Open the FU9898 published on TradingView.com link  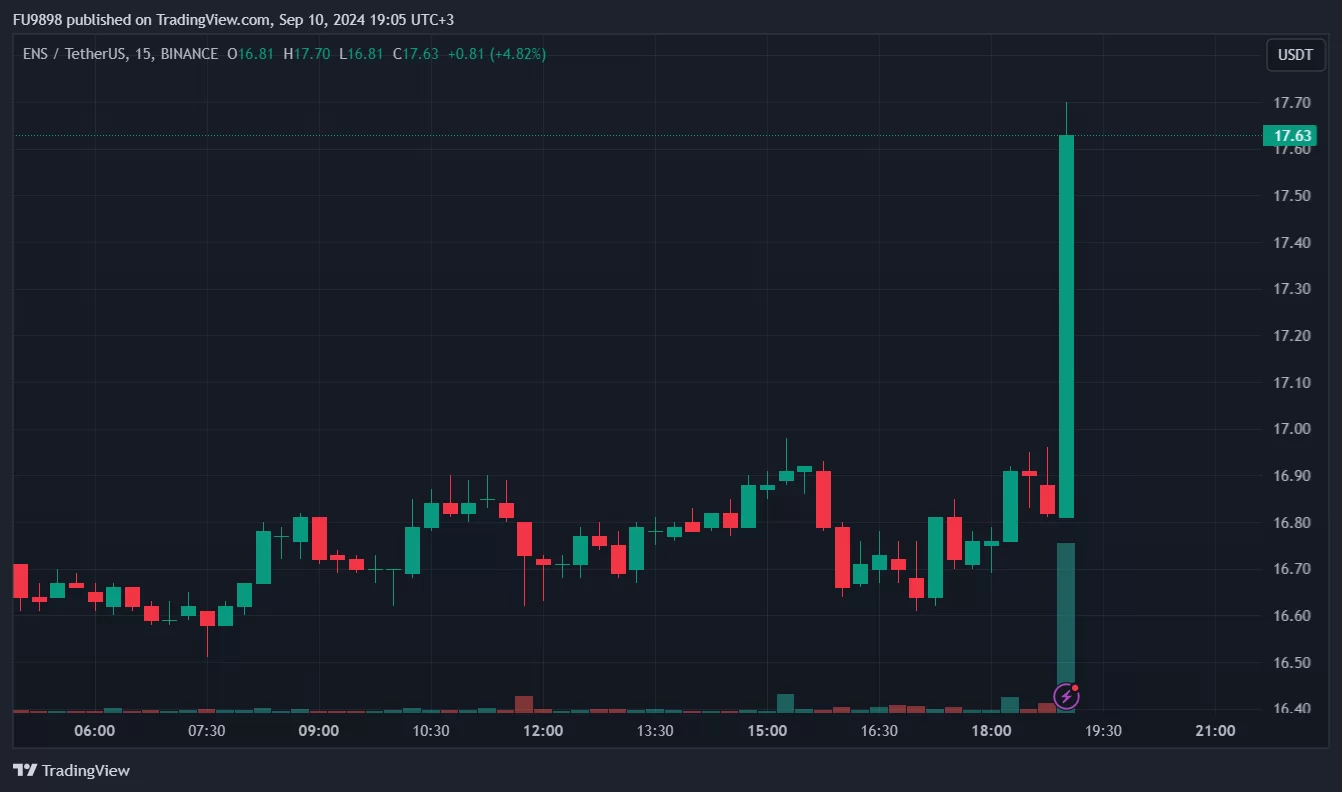(140, 19)
